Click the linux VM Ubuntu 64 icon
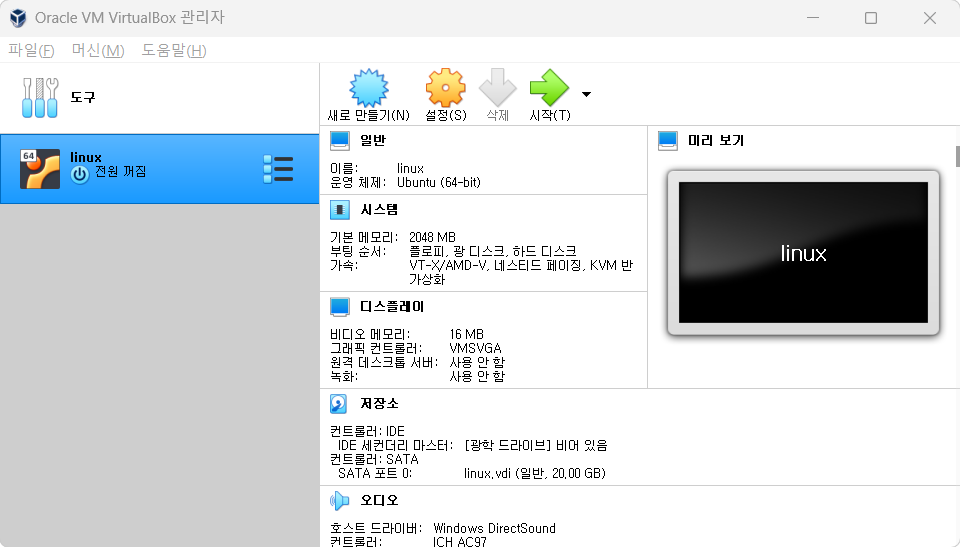This screenshot has height=547, width=960. point(40,169)
